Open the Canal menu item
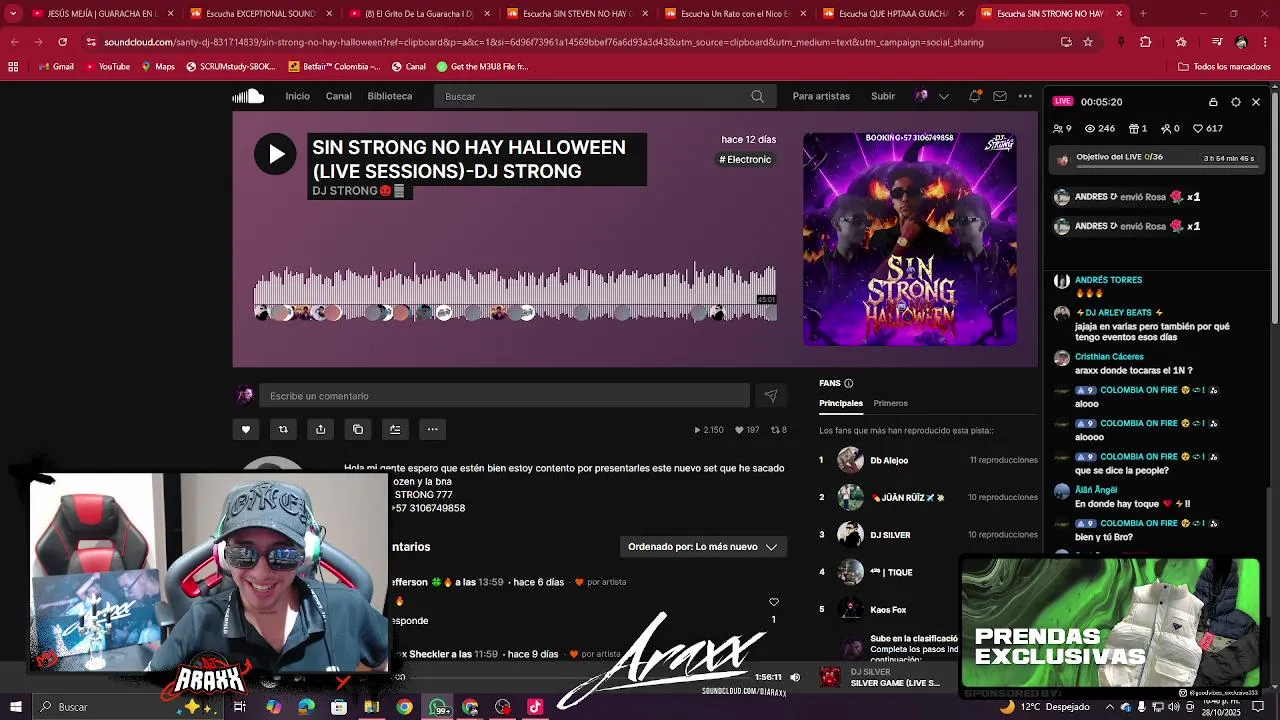 338,96
